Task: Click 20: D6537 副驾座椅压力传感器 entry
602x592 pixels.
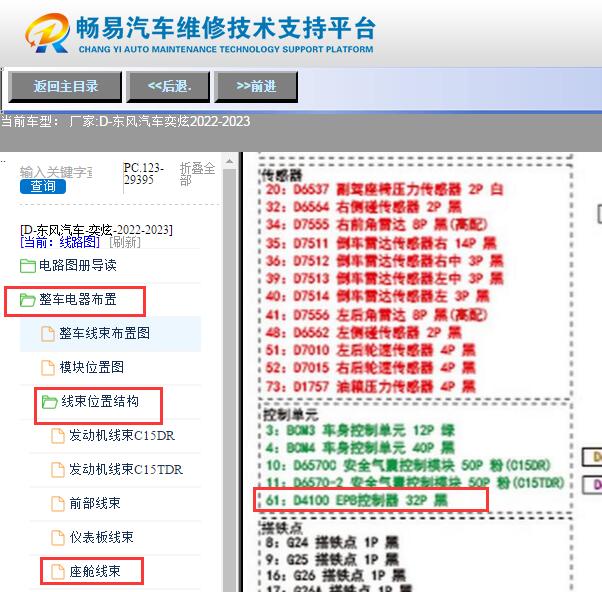Action: click(x=384, y=189)
